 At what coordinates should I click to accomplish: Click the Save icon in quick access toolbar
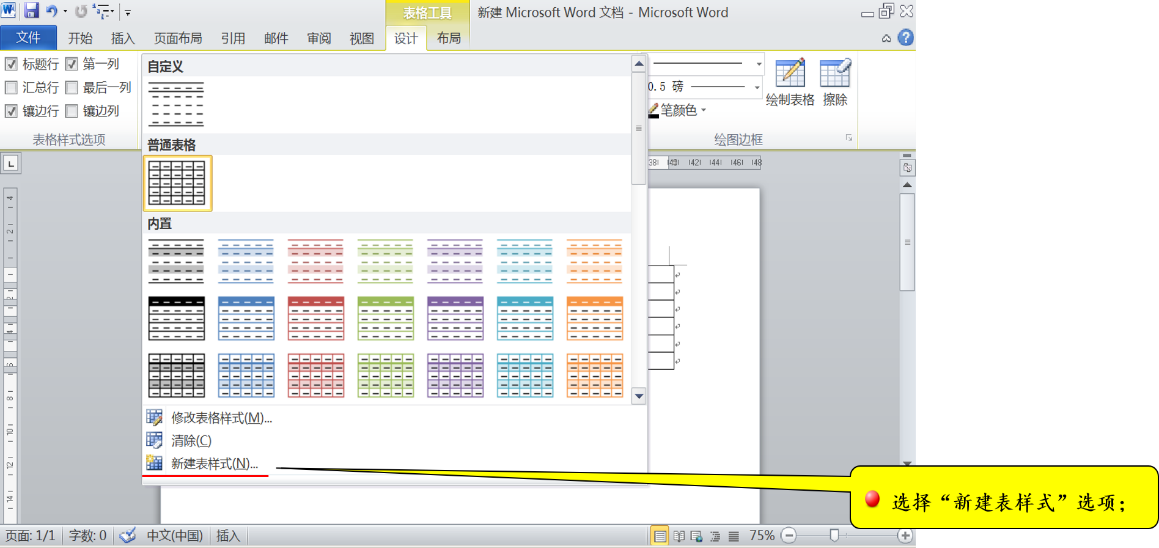pyautogui.click(x=31, y=12)
